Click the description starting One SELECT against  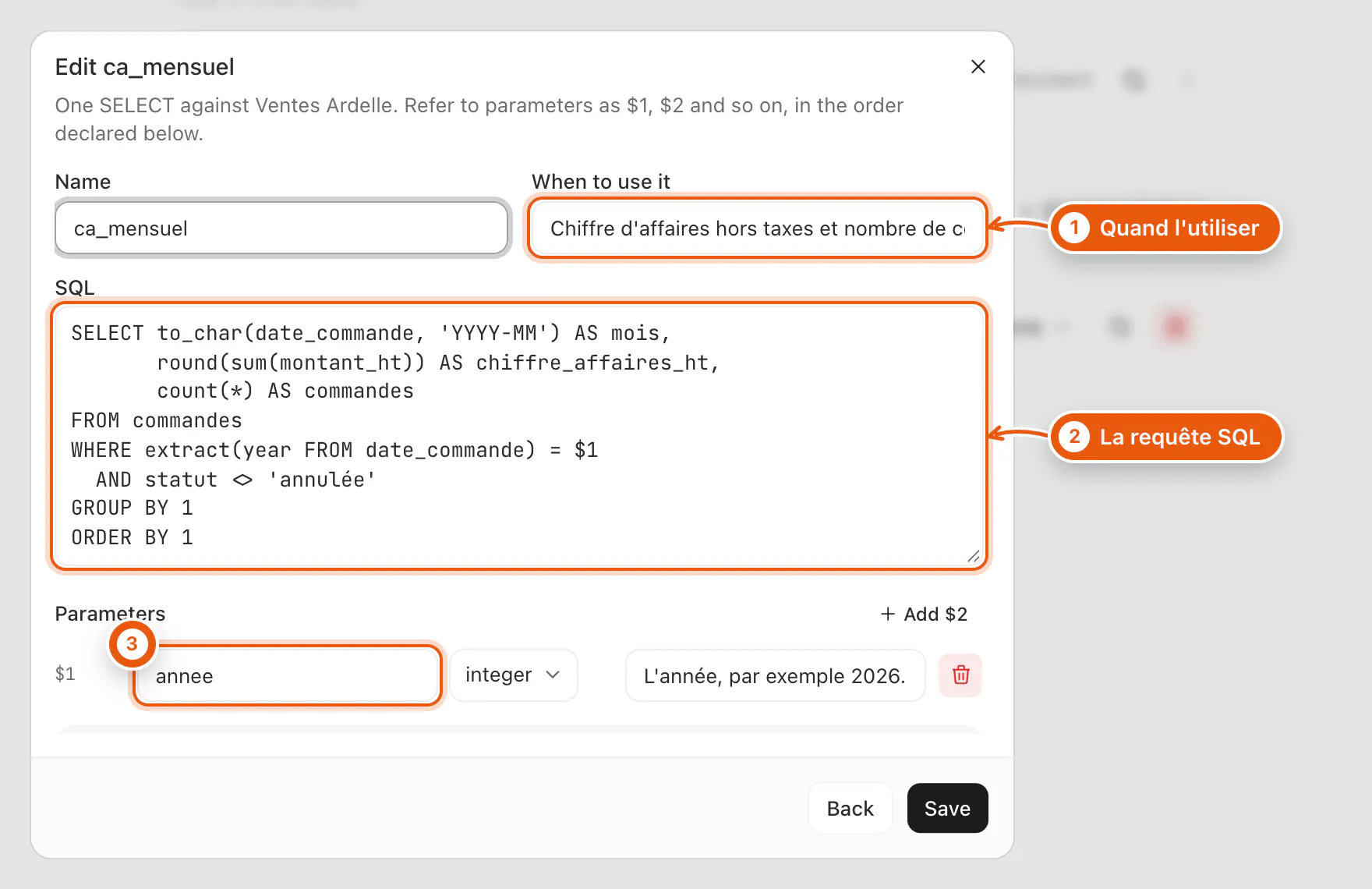pos(479,119)
